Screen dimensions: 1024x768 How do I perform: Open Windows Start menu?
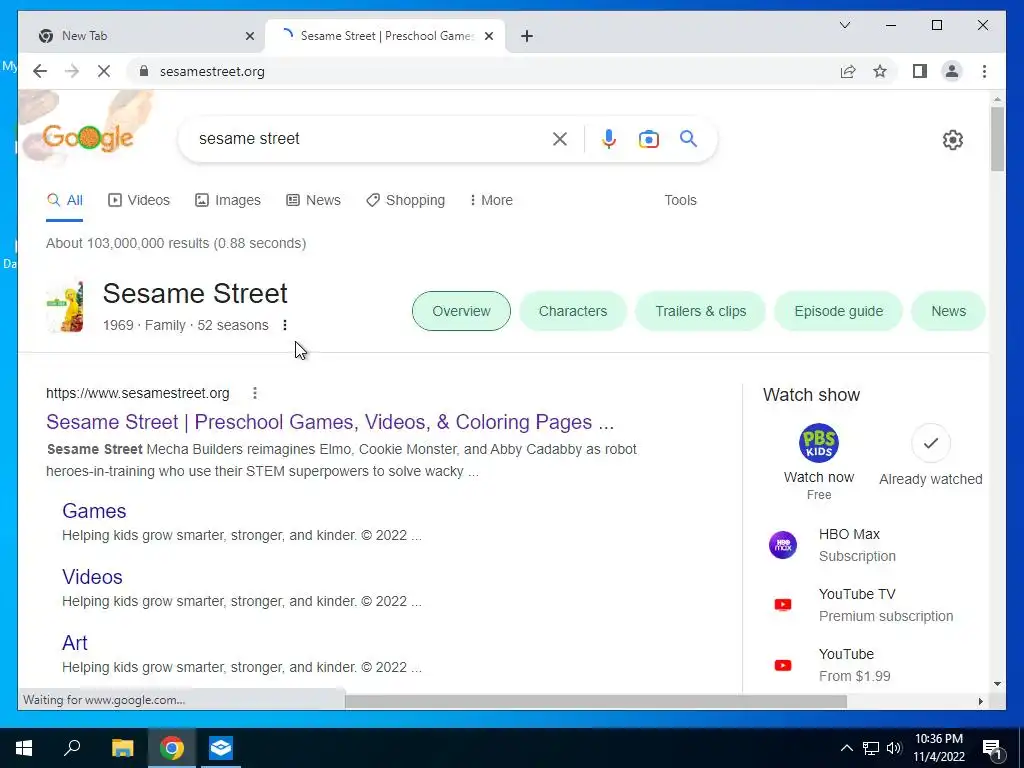(x=24, y=748)
